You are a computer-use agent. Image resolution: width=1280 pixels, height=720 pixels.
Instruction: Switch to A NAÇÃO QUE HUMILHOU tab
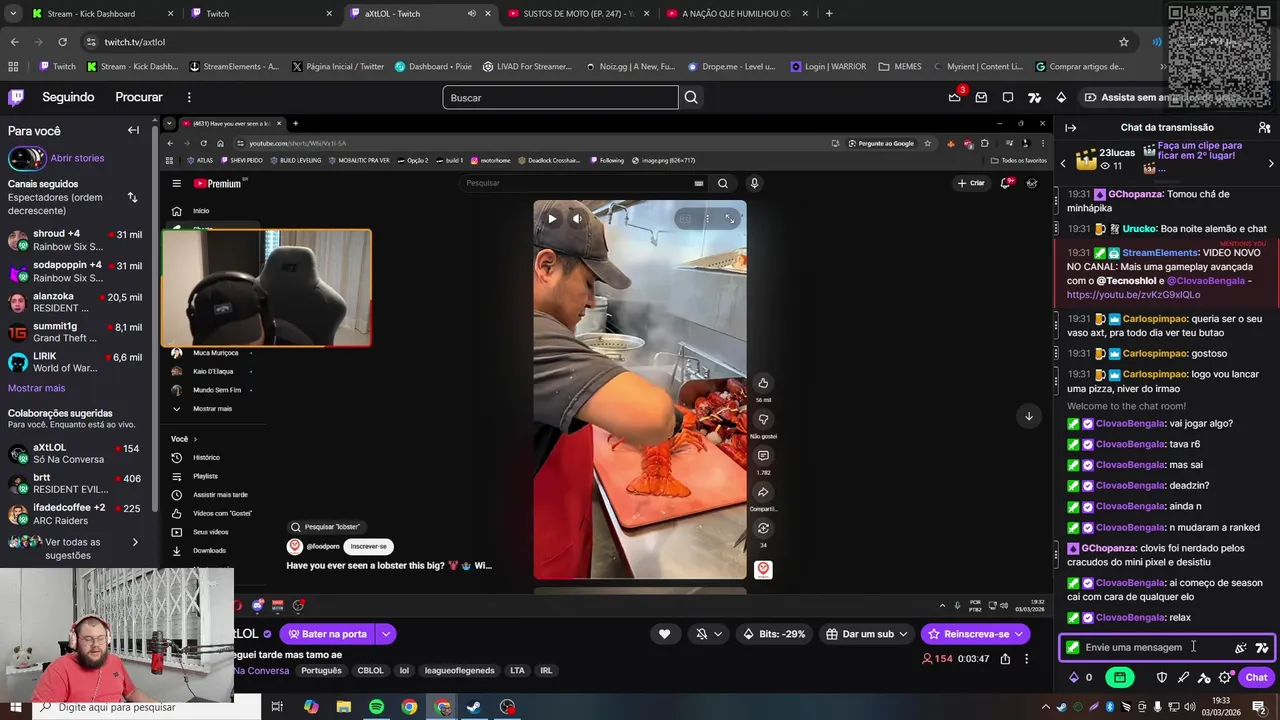[736, 14]
